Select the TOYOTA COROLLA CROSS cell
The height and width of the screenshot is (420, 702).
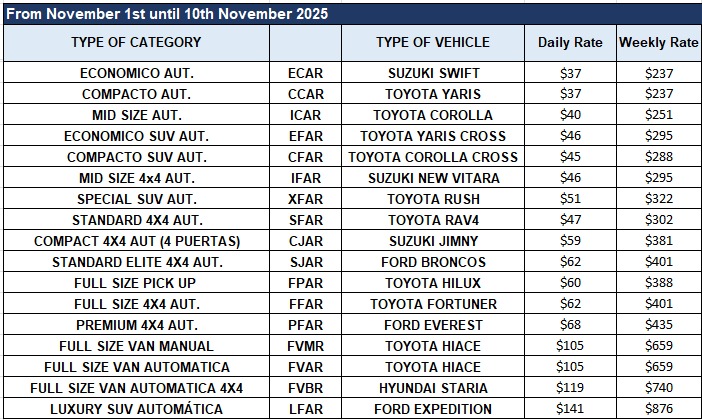[433, 157]
